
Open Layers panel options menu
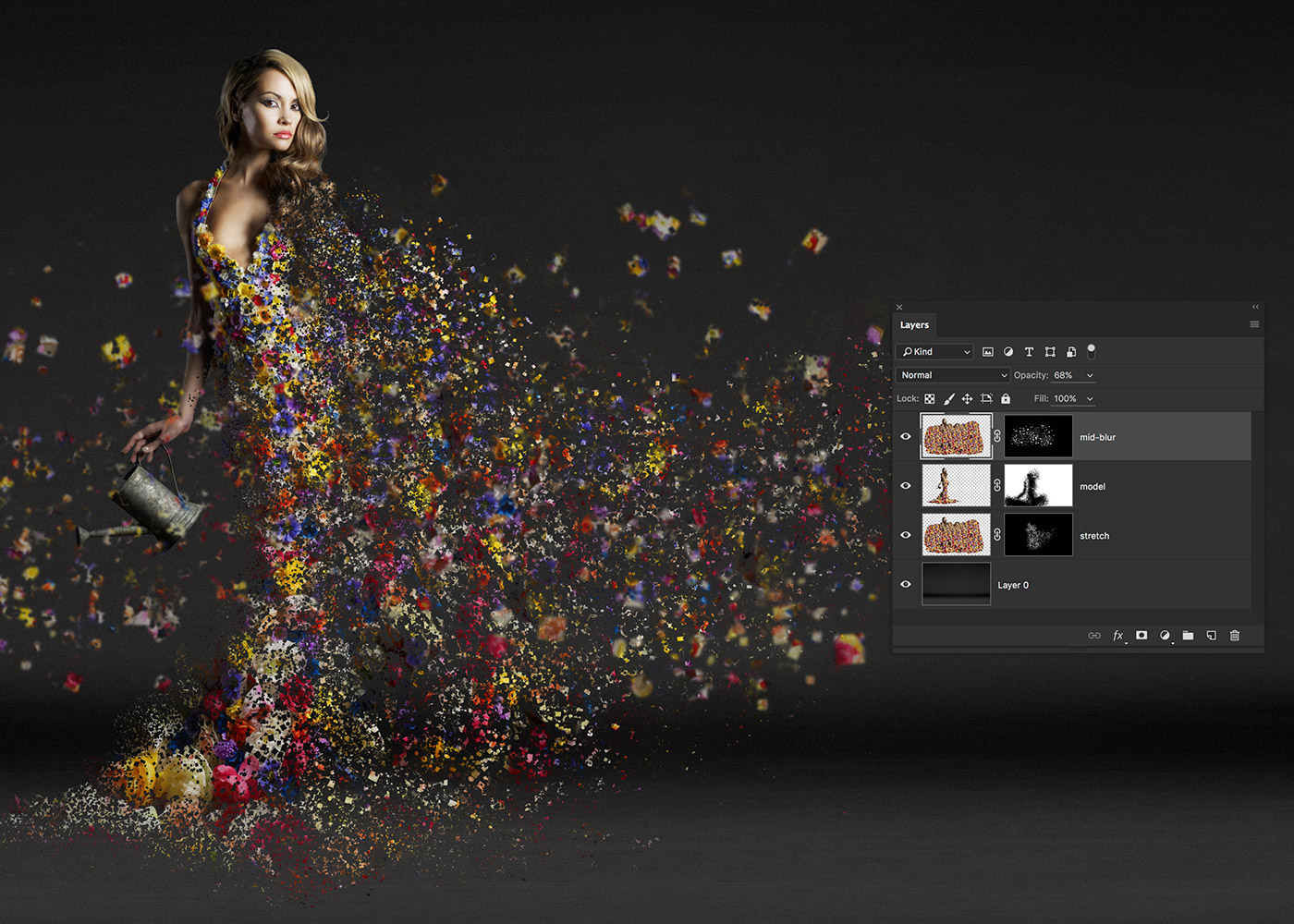pyautogui.click(x=1254, y=324)
